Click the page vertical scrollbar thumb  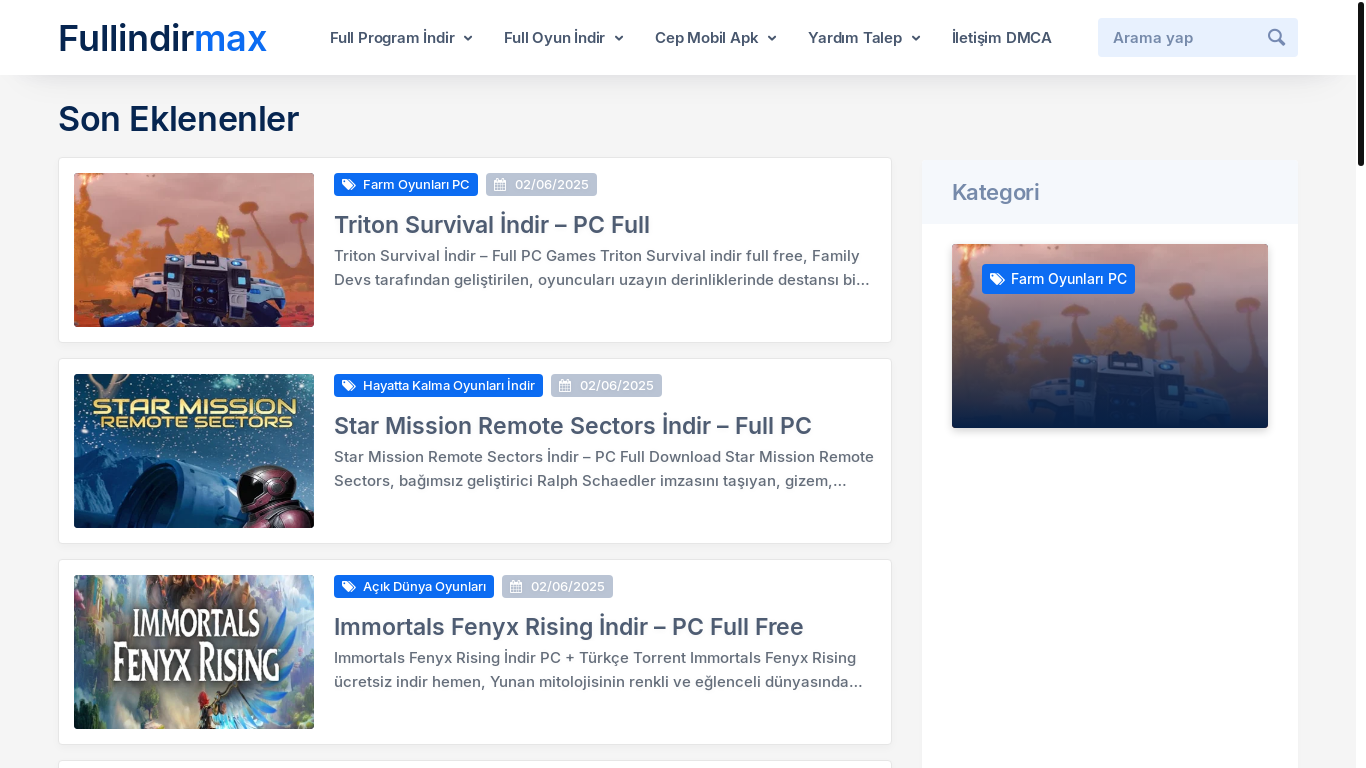coord(1361,84)
